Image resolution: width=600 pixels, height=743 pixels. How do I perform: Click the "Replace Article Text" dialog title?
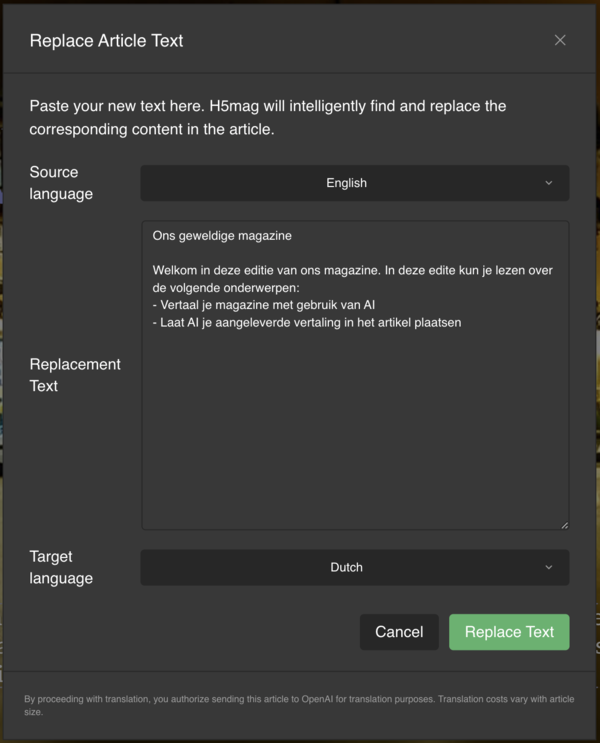click(106, 41)
